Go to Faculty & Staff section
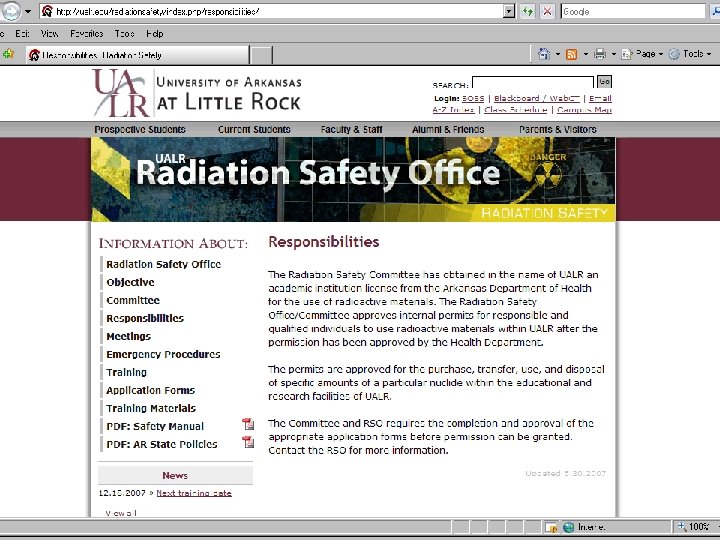Screen dimensions: 720x540 (351, 129)
